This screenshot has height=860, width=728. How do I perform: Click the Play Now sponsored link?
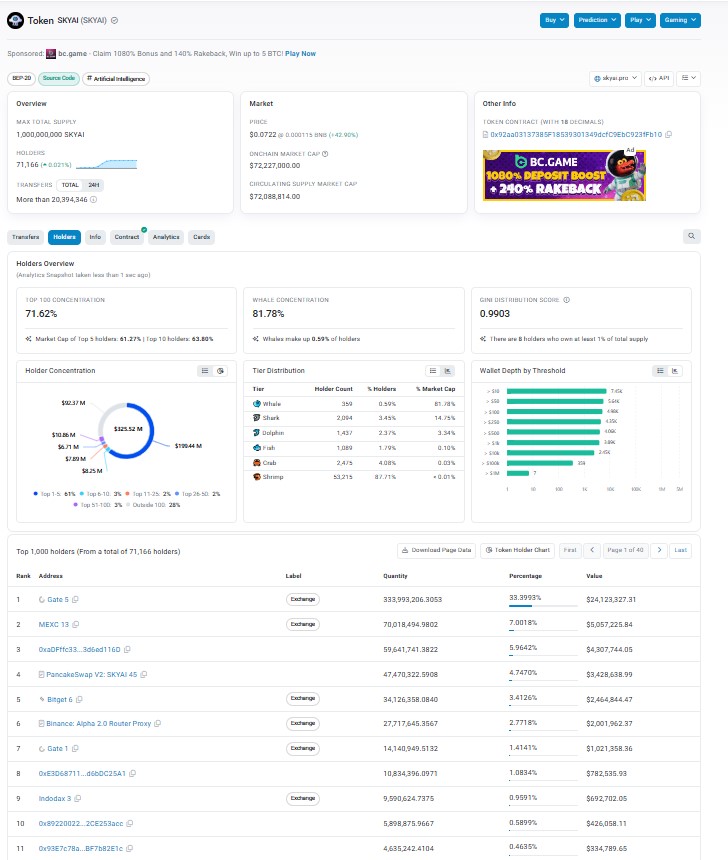coord(300,54)
